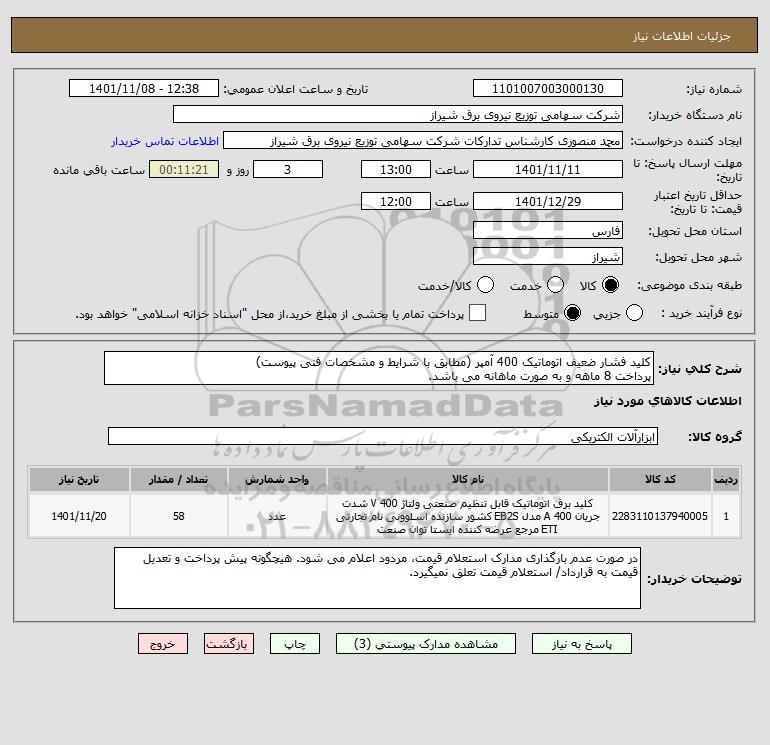Click the واحد شمارش column header
770x745 pixels.
(277, 479)
